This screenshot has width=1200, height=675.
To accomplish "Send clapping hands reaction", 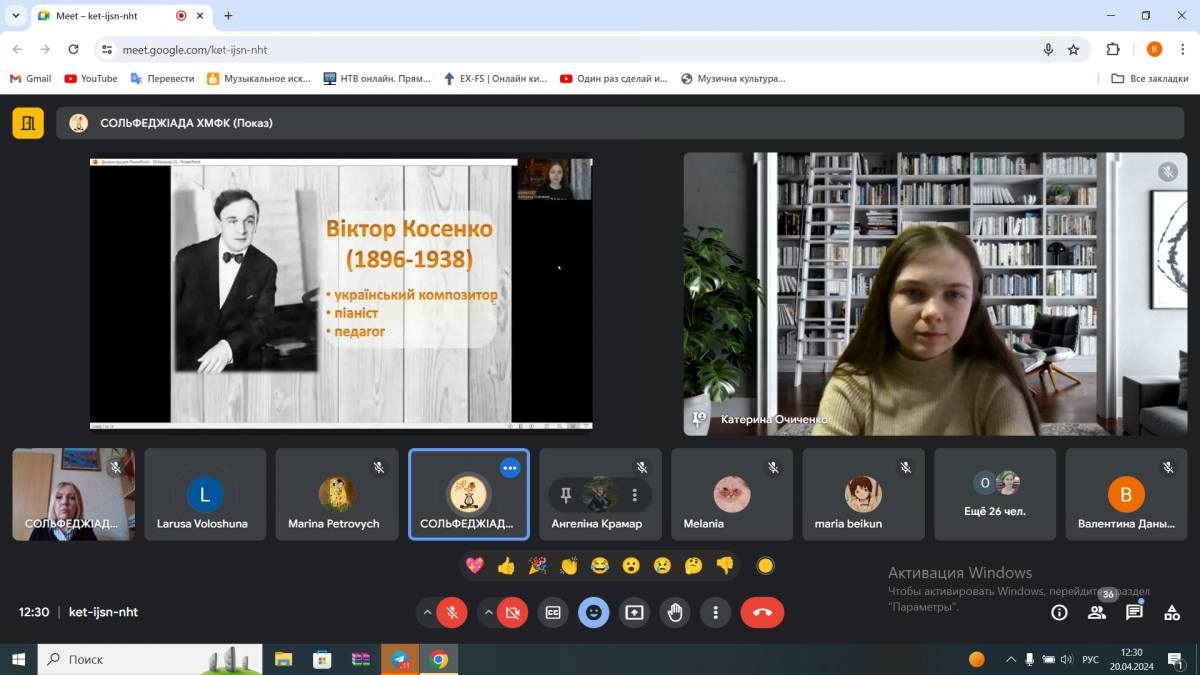I will [569, 565].
